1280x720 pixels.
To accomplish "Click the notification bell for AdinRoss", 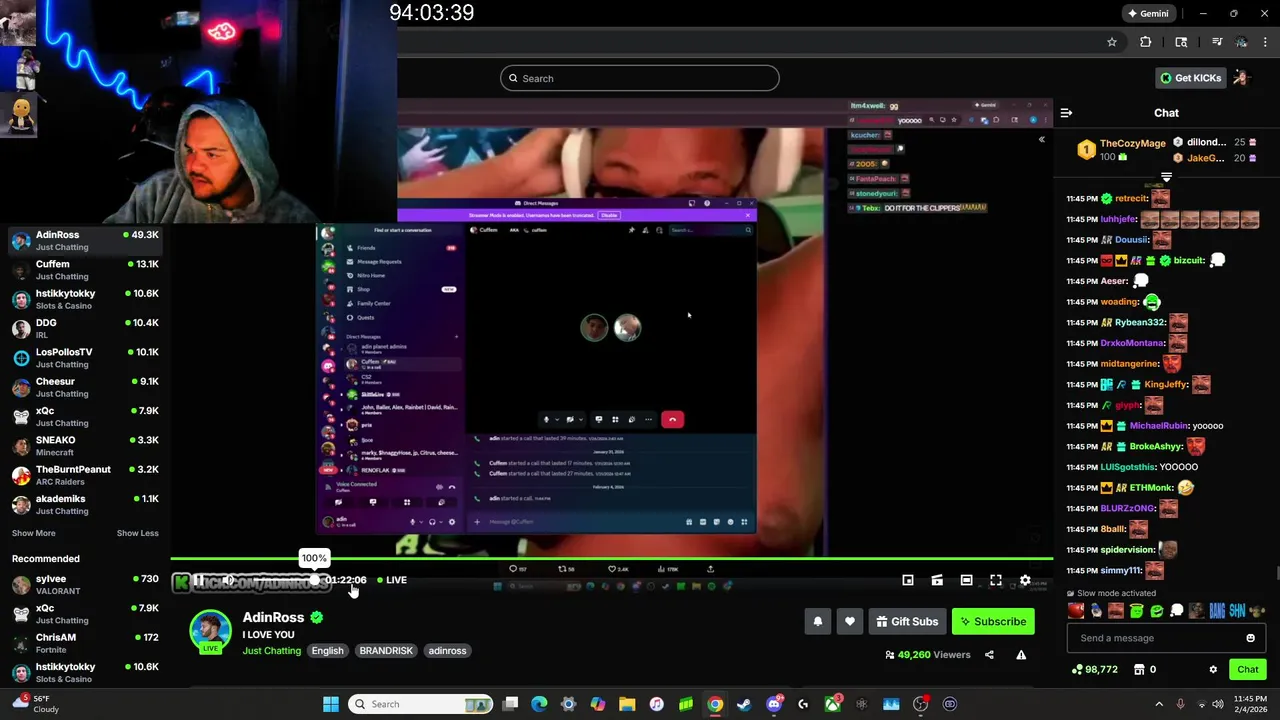I will tap(817, 621).
